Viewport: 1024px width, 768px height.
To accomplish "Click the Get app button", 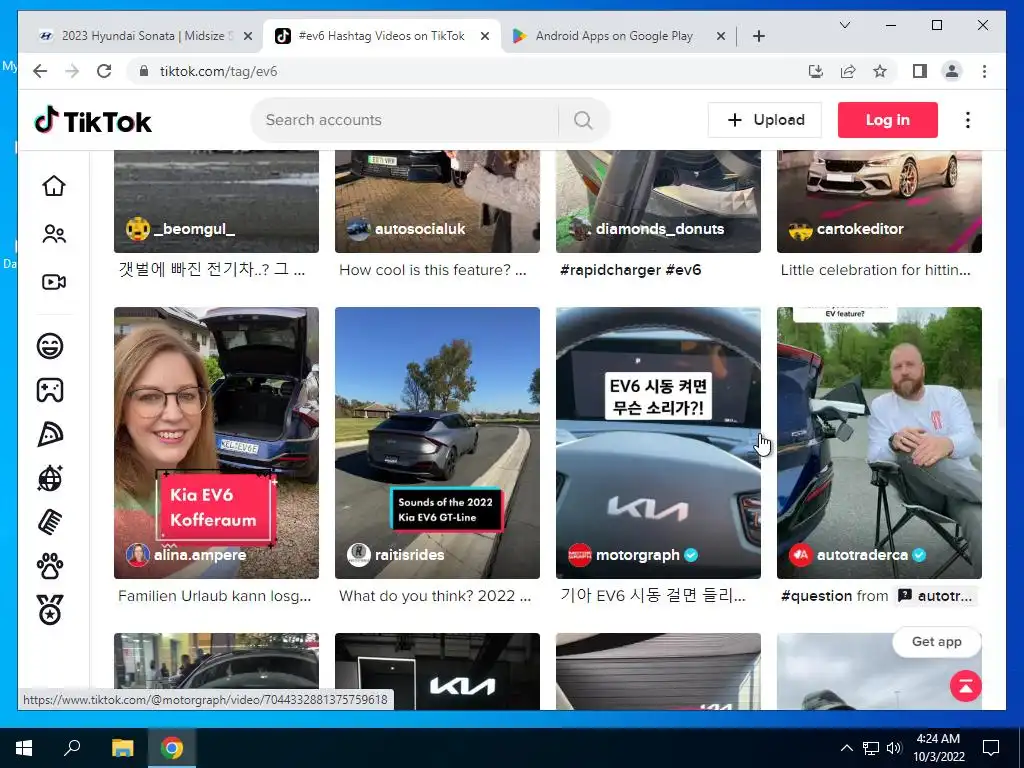I will [936, 642].
